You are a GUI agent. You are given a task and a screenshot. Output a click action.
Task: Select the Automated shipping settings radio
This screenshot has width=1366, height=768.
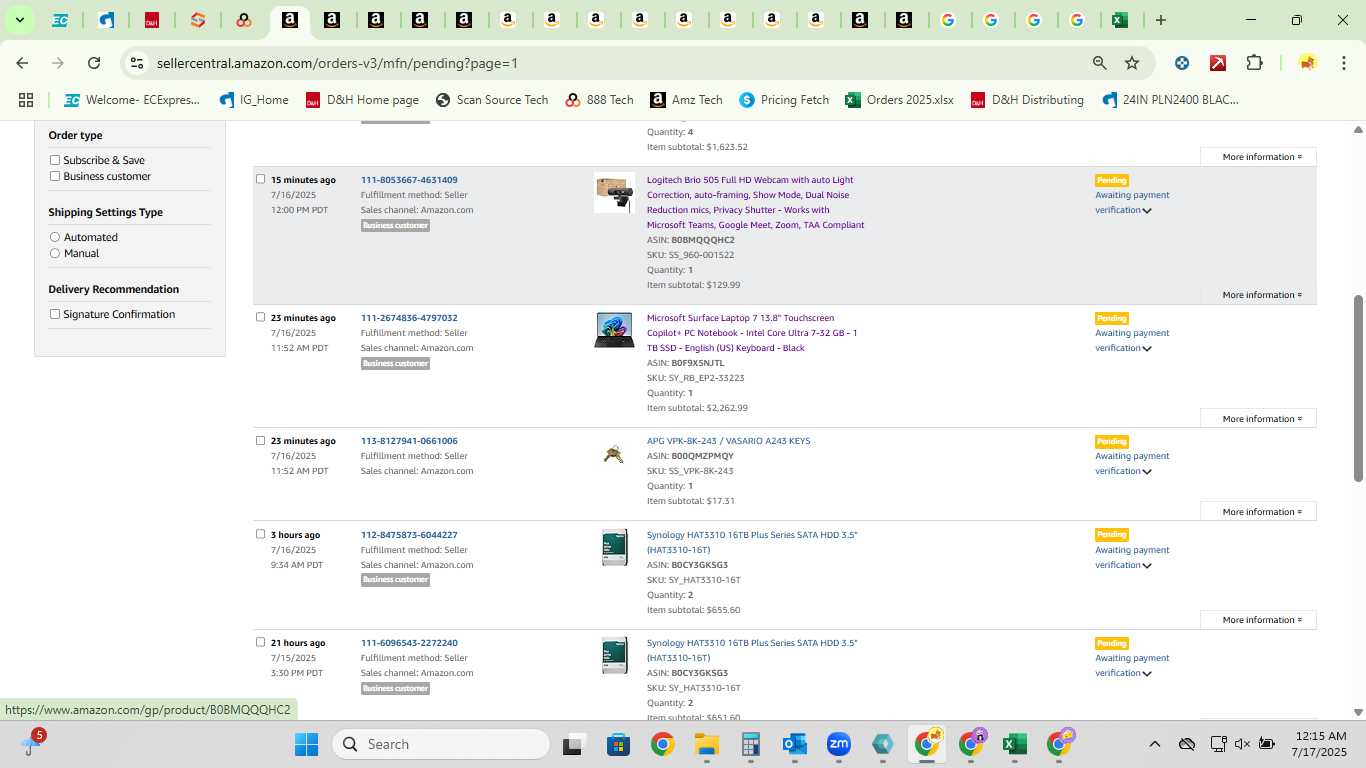tap(55, 237)
